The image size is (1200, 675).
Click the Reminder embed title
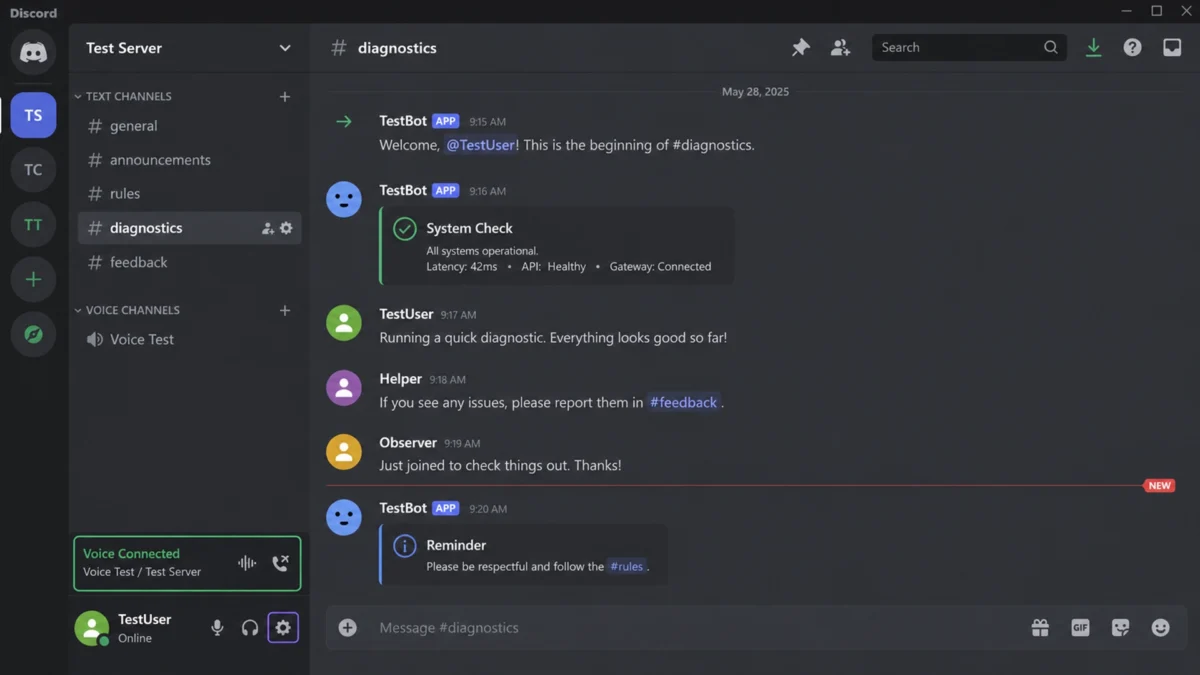pyautogui.click(x=456, y=545)
